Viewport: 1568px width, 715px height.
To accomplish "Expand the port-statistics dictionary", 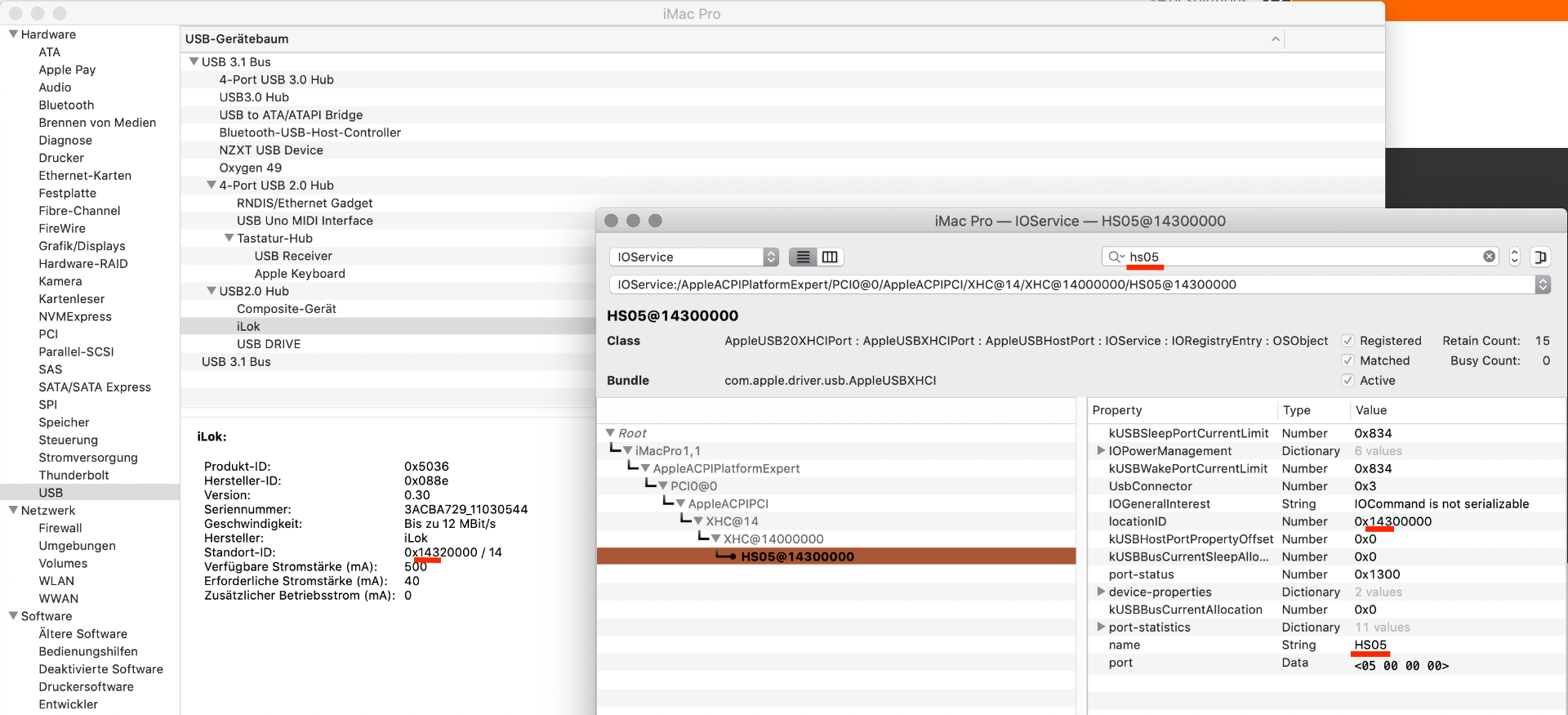I will [x=1101, y=628].
